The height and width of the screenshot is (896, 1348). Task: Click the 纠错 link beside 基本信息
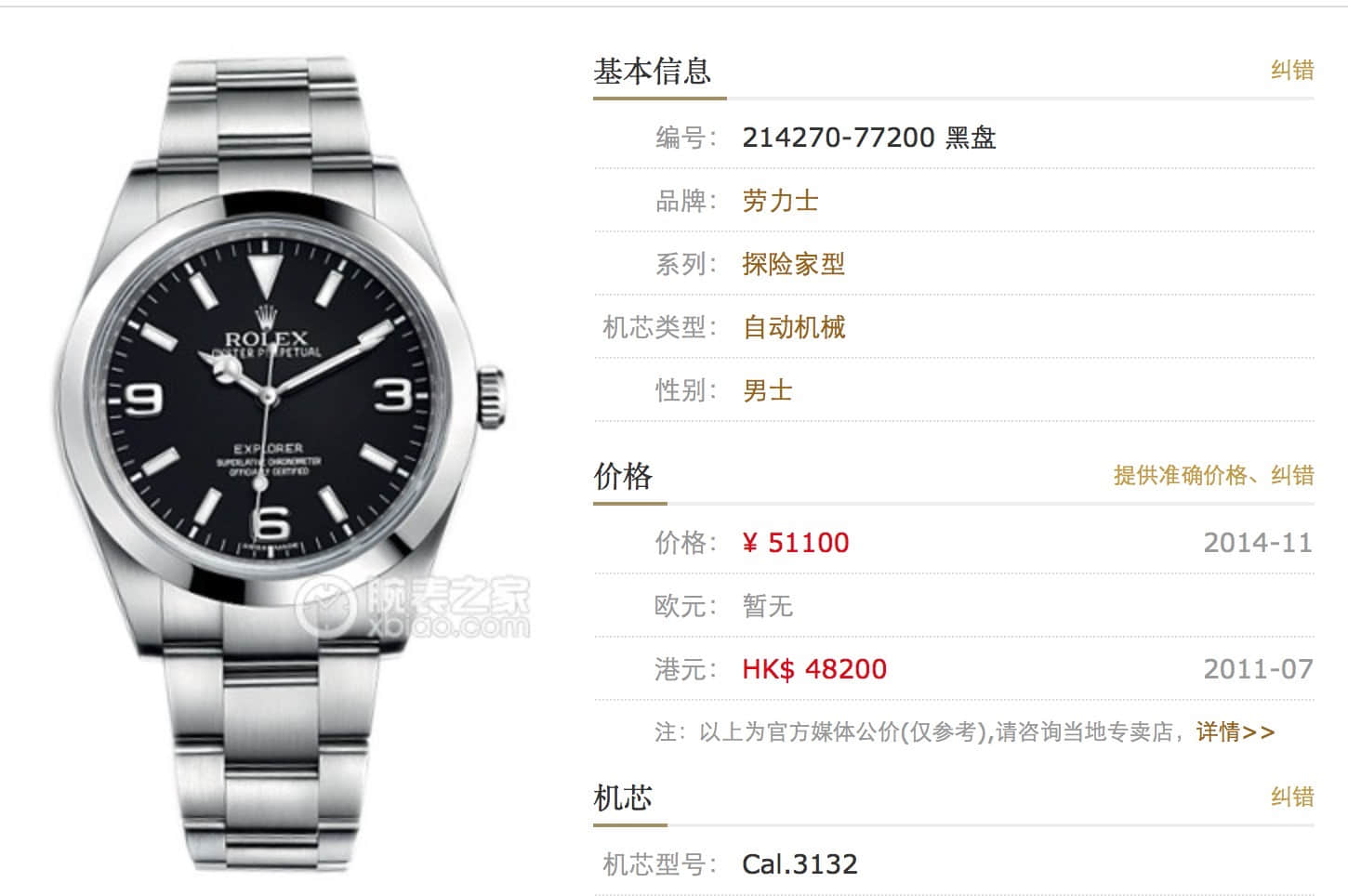[x=1292, y=70]
